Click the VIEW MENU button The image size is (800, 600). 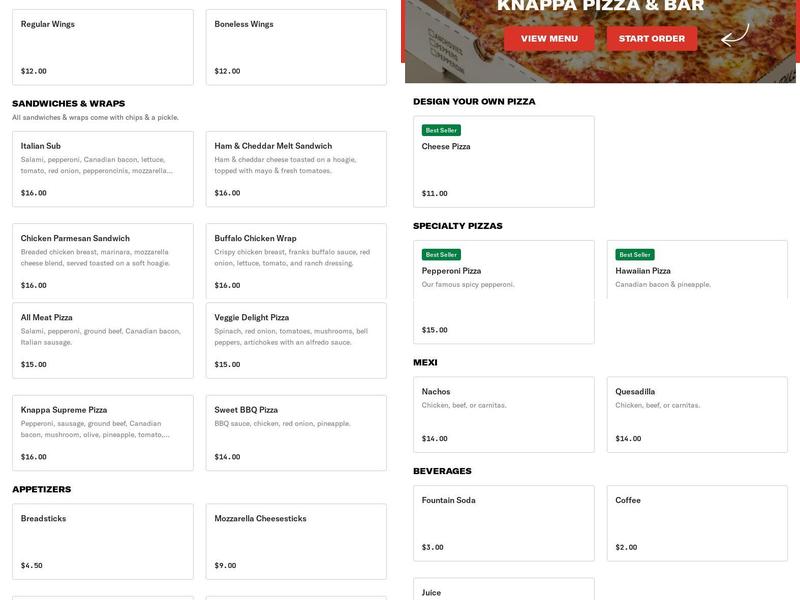(548, 38)
